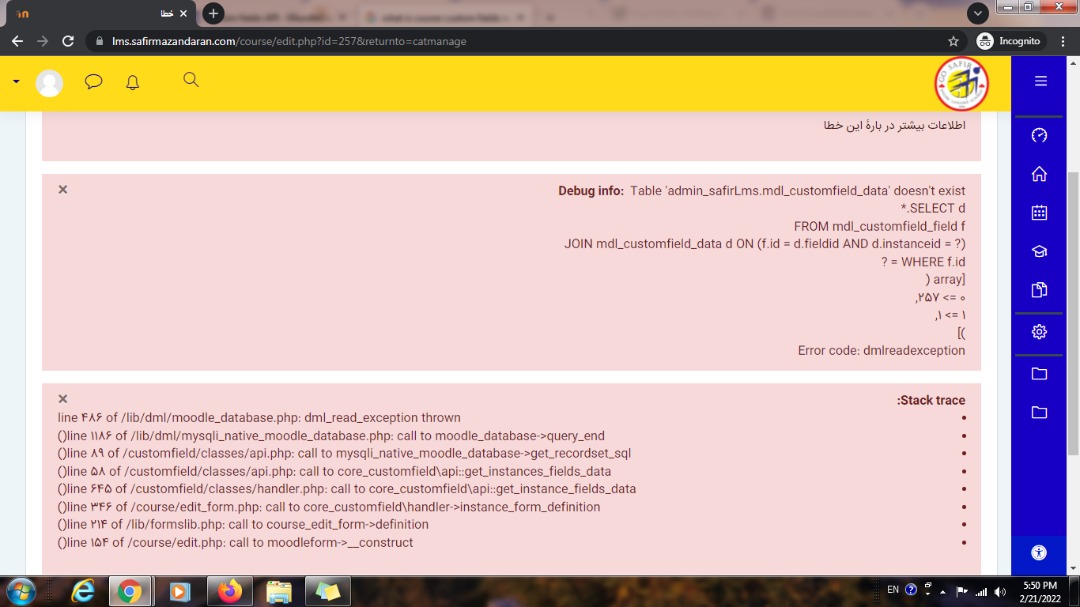The image size is (1080, 607).
Task: Select the FROM mdl_customfield_field f line
Action: coord(879,227)
